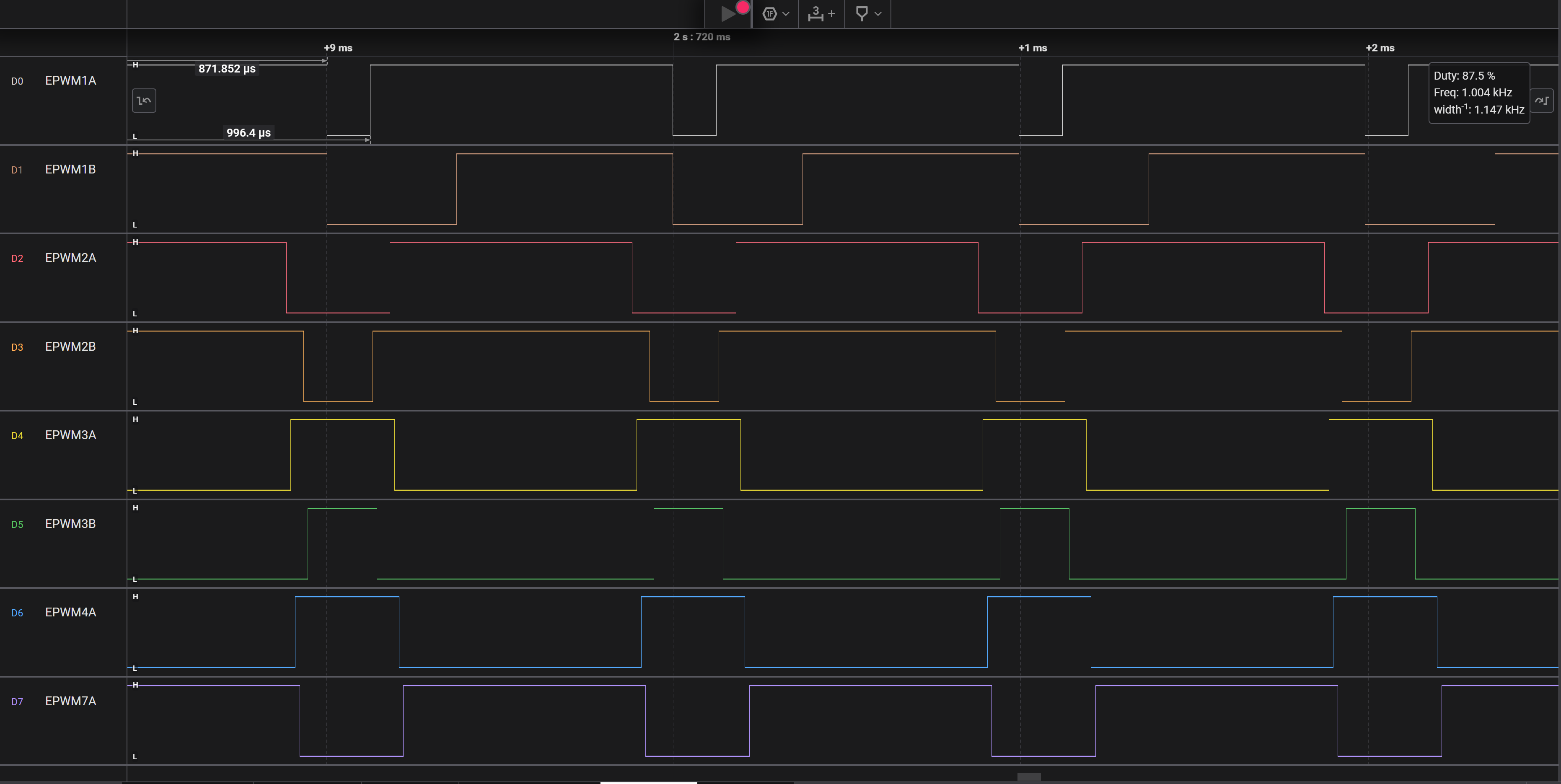Screen dimensions: 1561x784
Task: Click the D2 EPWM2A channel row label
Action: click(x=70, y=258)
